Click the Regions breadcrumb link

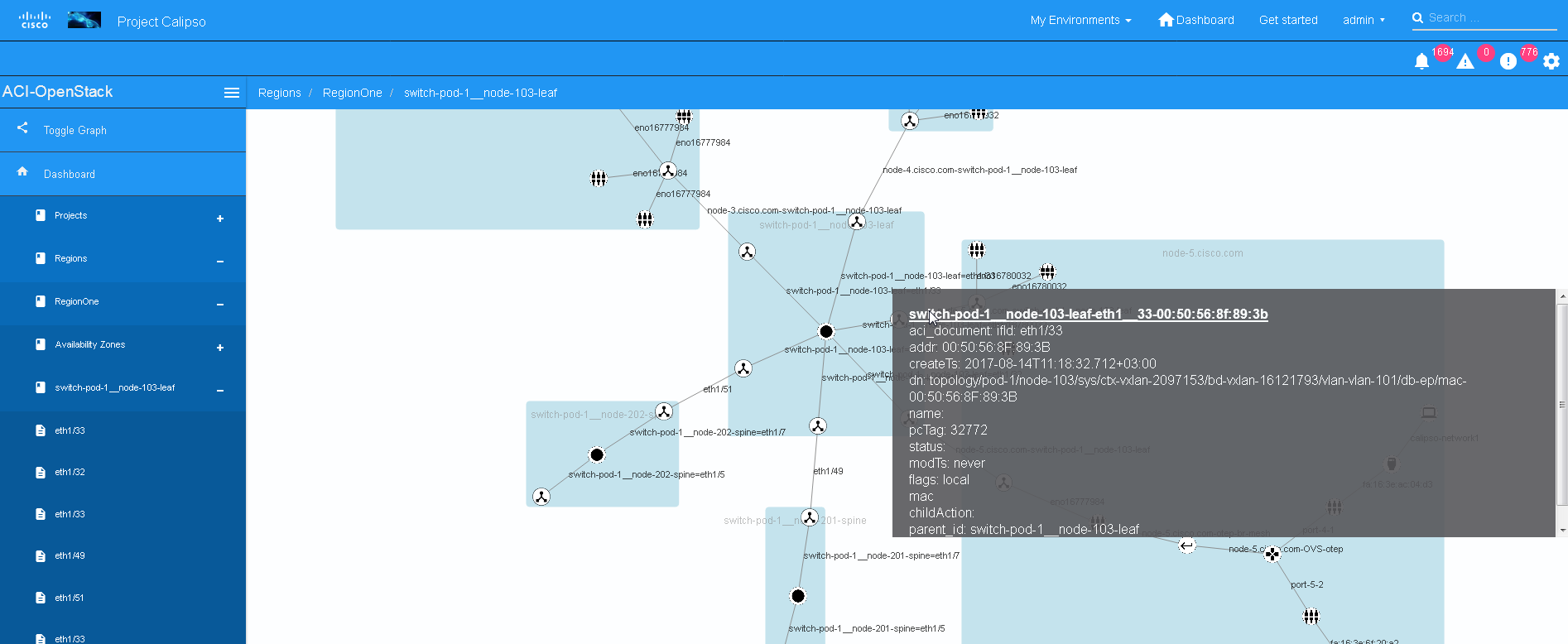coord(279,93)
